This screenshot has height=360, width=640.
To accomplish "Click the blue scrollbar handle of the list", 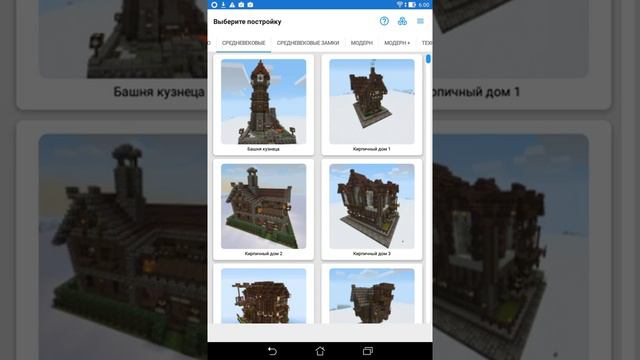I will (428, 59).
